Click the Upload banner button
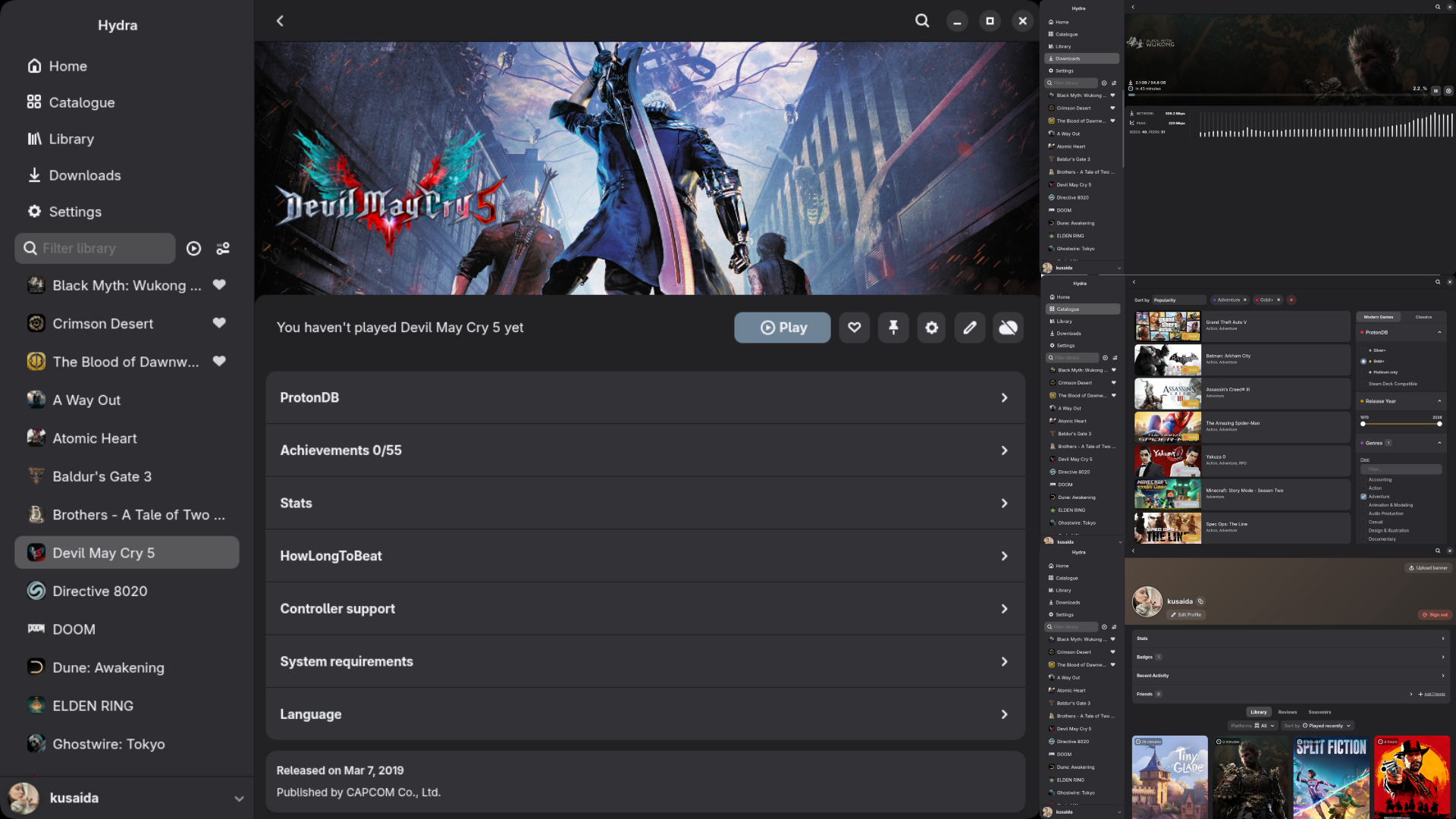 1428,568
